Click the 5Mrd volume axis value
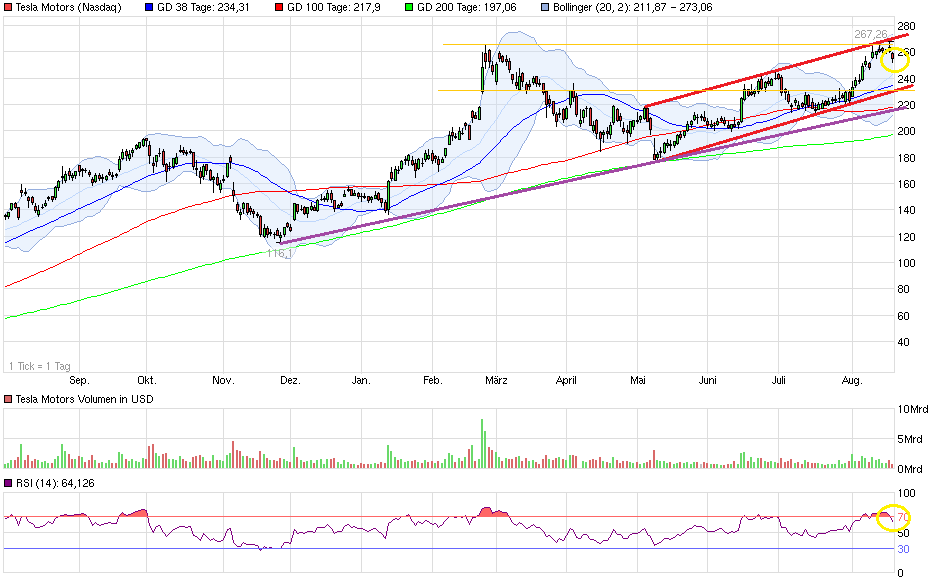The image size is (928, 580). pos(910,439)
